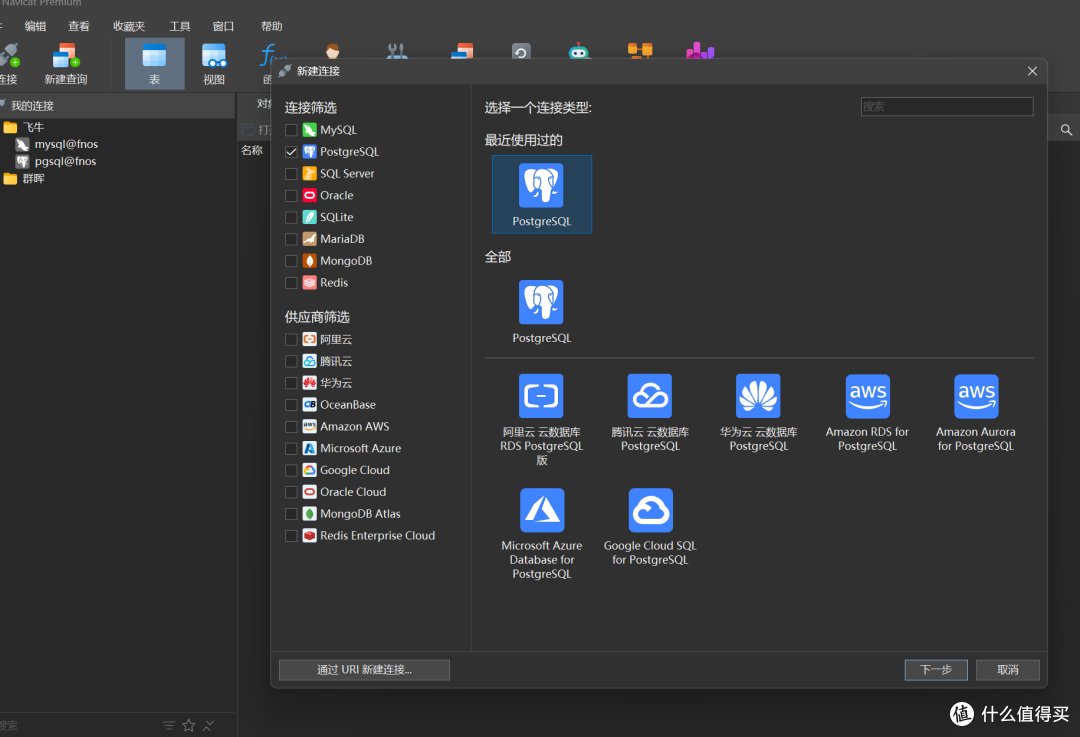Image resolution: width=1080 pixels, height=737 pixels.
Task: Tick the Microsoft Azure vendor filter
Action: click(291, 448)
